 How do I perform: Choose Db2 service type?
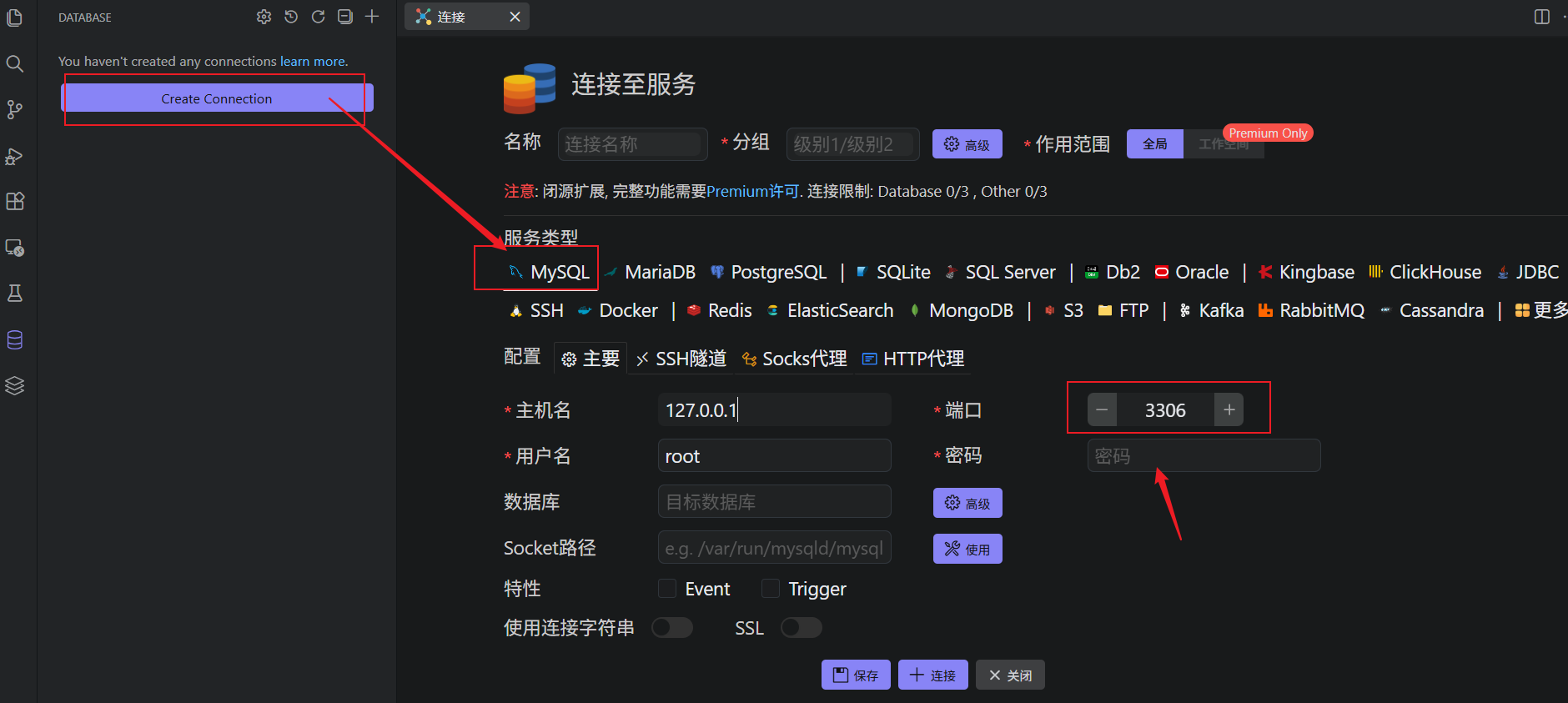pos(1113,273)
